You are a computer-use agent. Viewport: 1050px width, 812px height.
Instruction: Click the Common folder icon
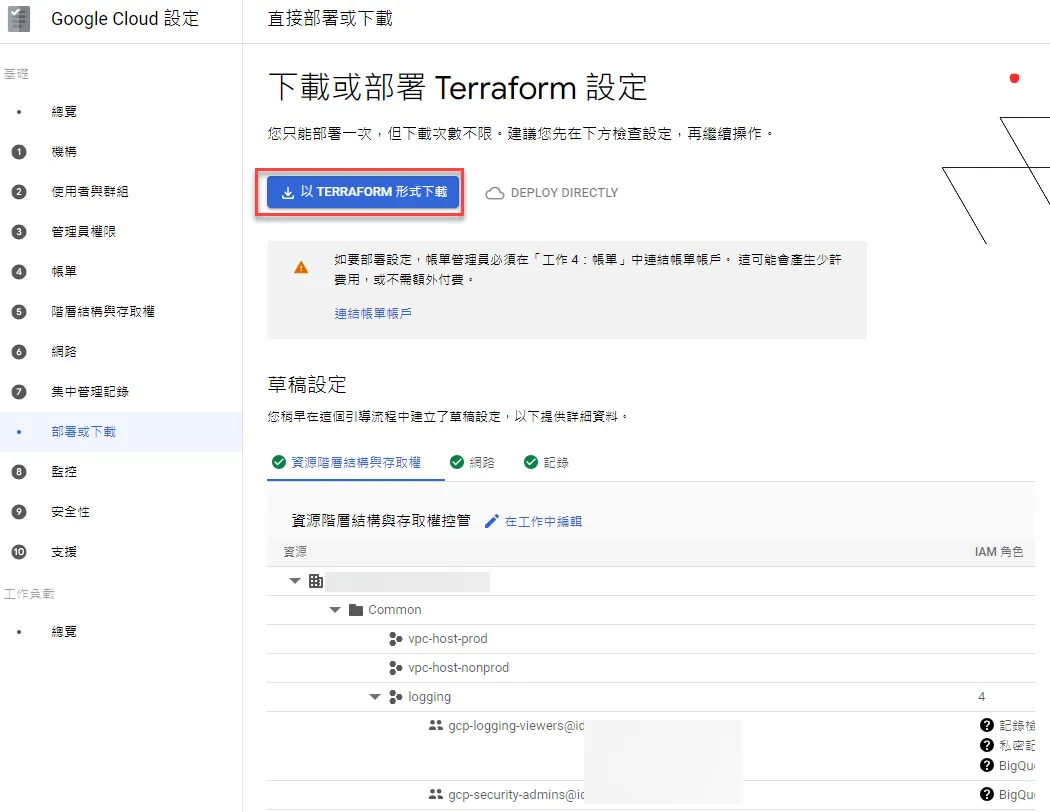click(356, 610)
